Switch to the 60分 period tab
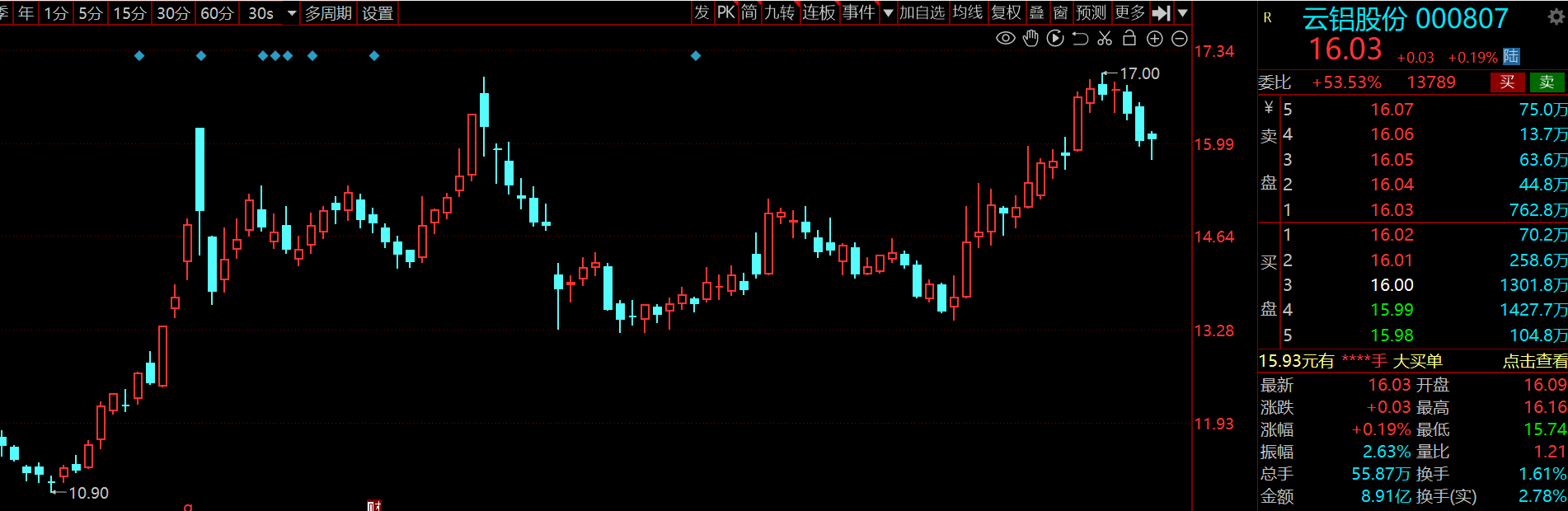Viewport: 1568px width, 511px height. pyautogui.click(x=217, y=13)
